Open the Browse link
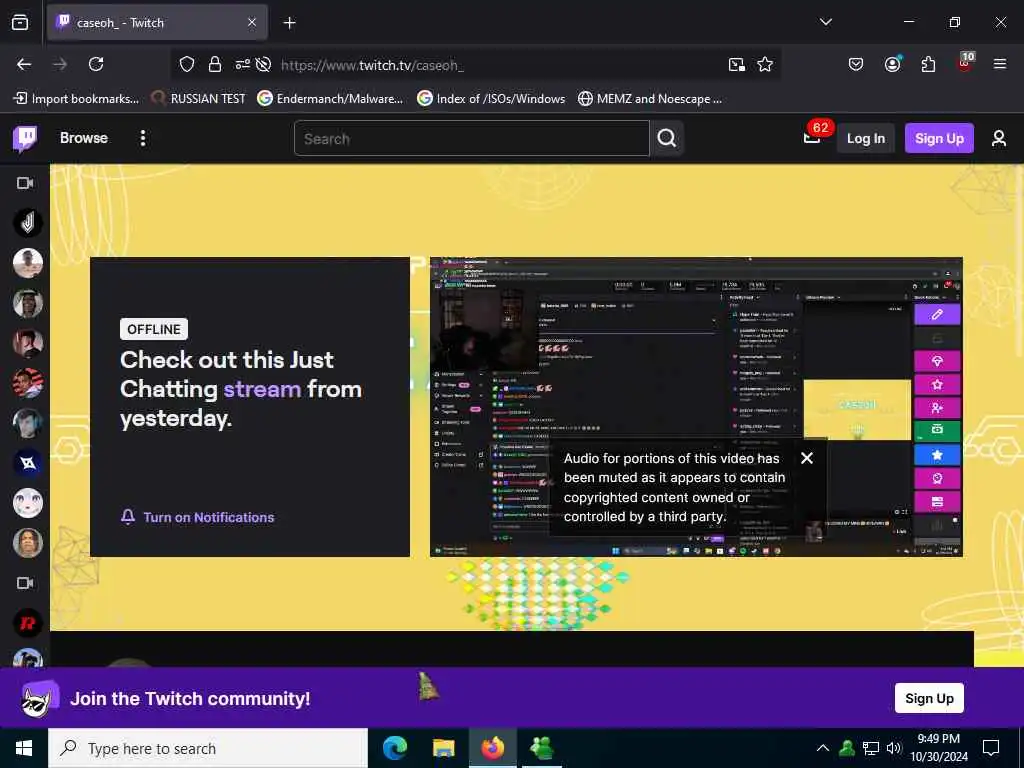The width and height of the screenshot is (1024, 768). 84,138
